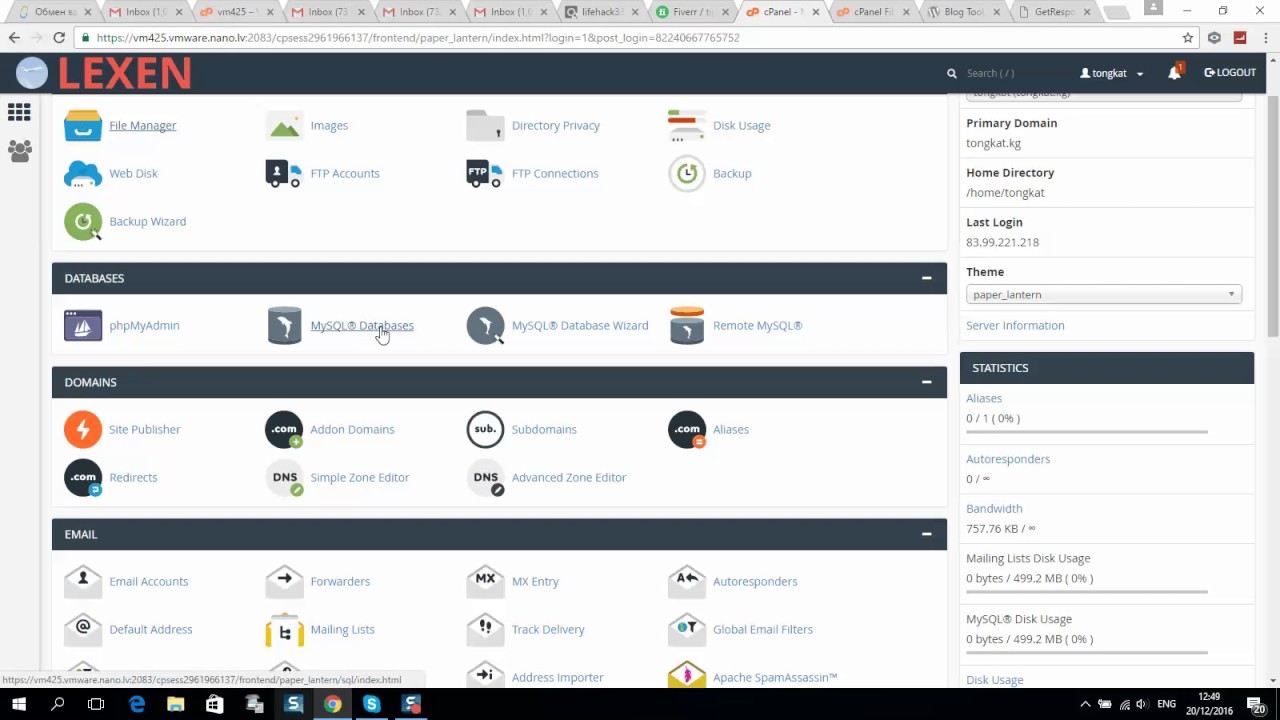Viewport: 1280px width, 720px height.
Task: Launch the Backup Wizard icon
Action: [83, 221]
